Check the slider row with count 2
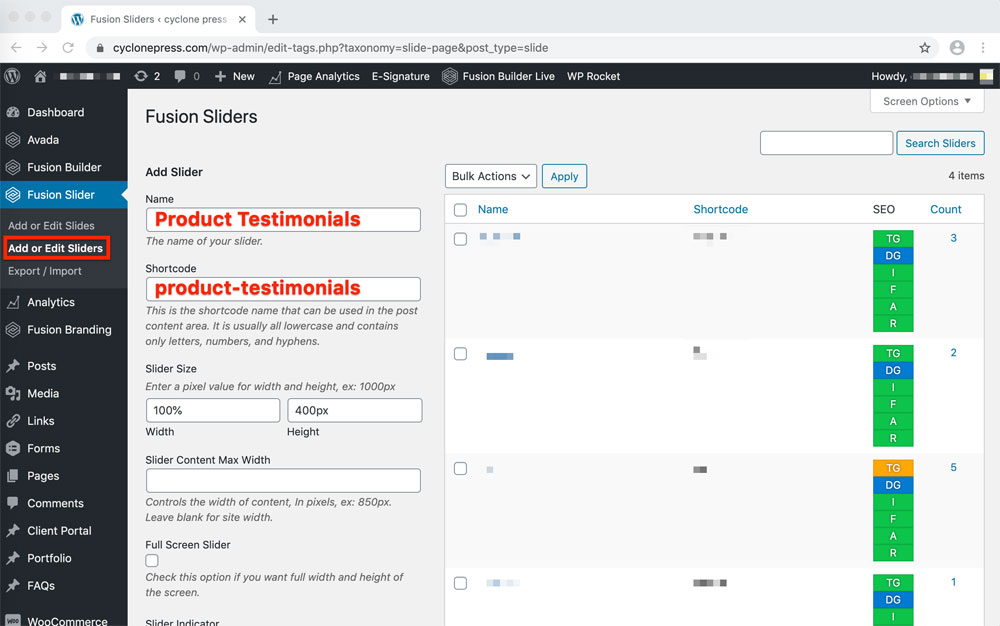1000x626 pixels. [460, 354]
